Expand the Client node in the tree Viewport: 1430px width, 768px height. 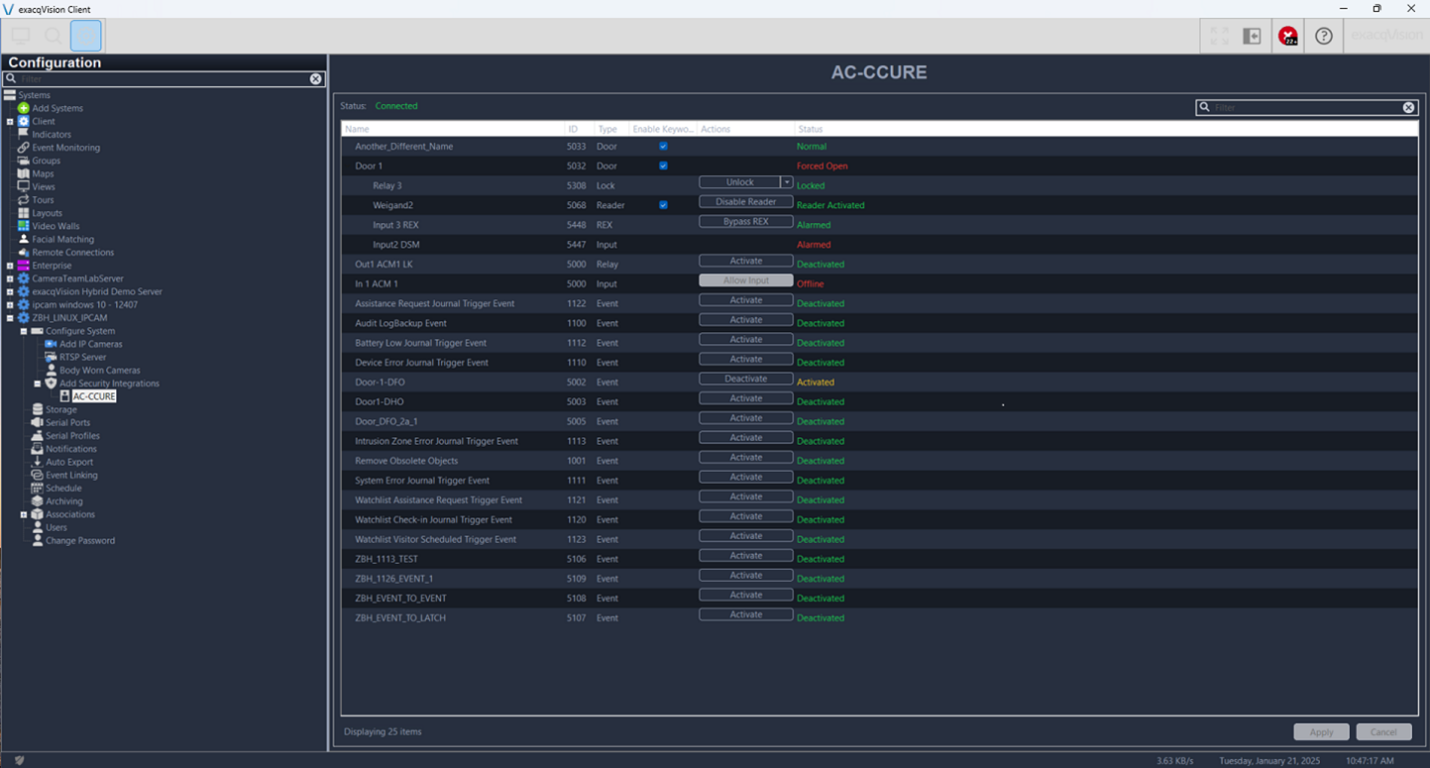[10, 121]
